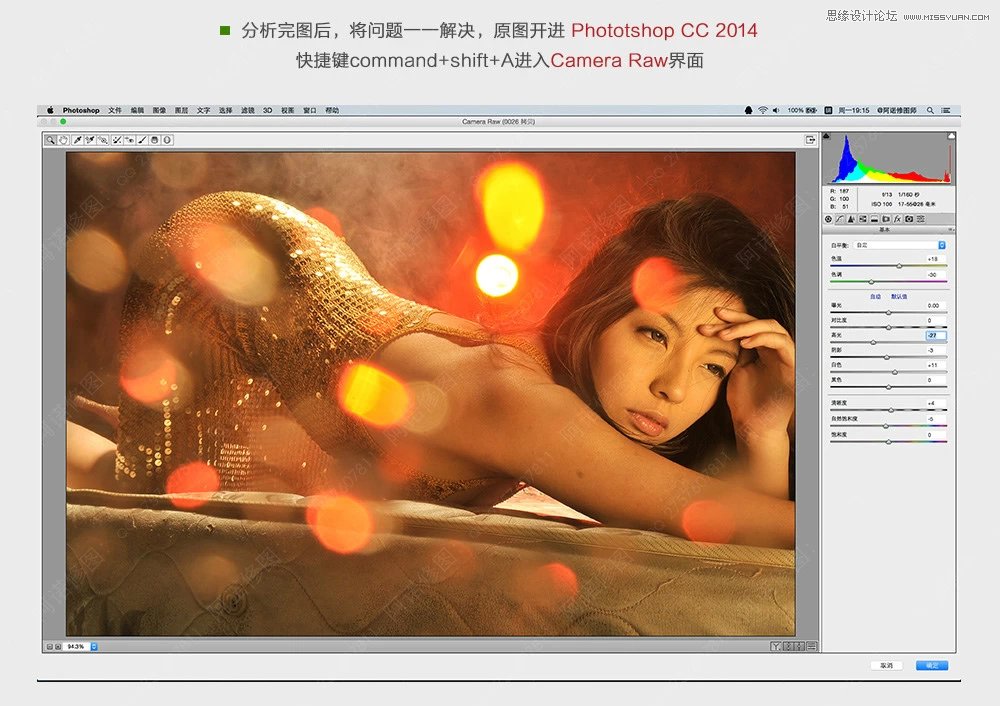Toggle shadow clipping warning on histogram

pyautogui.click(x=826, y=136)
